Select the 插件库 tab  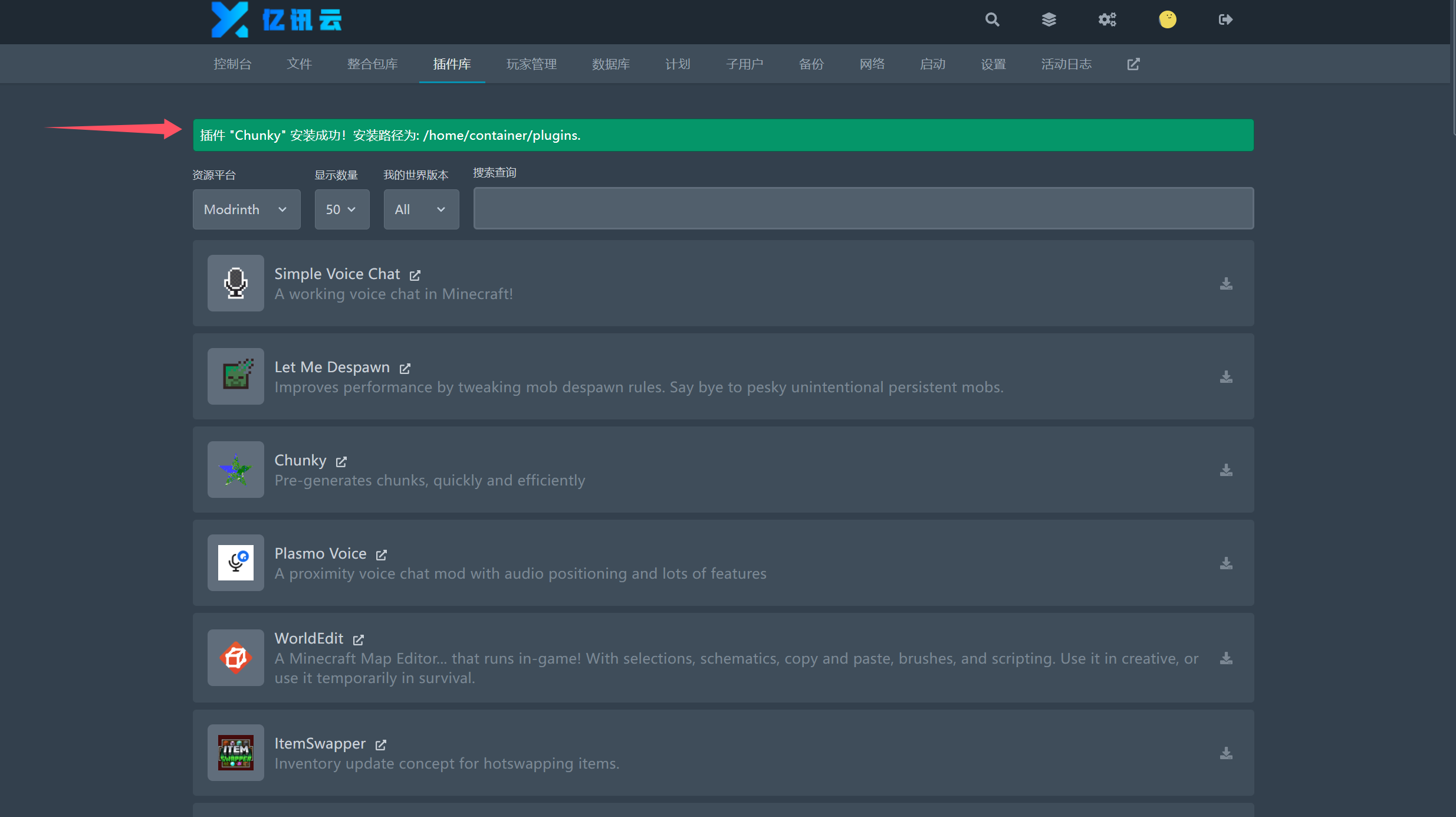click(x=452, y=64)
